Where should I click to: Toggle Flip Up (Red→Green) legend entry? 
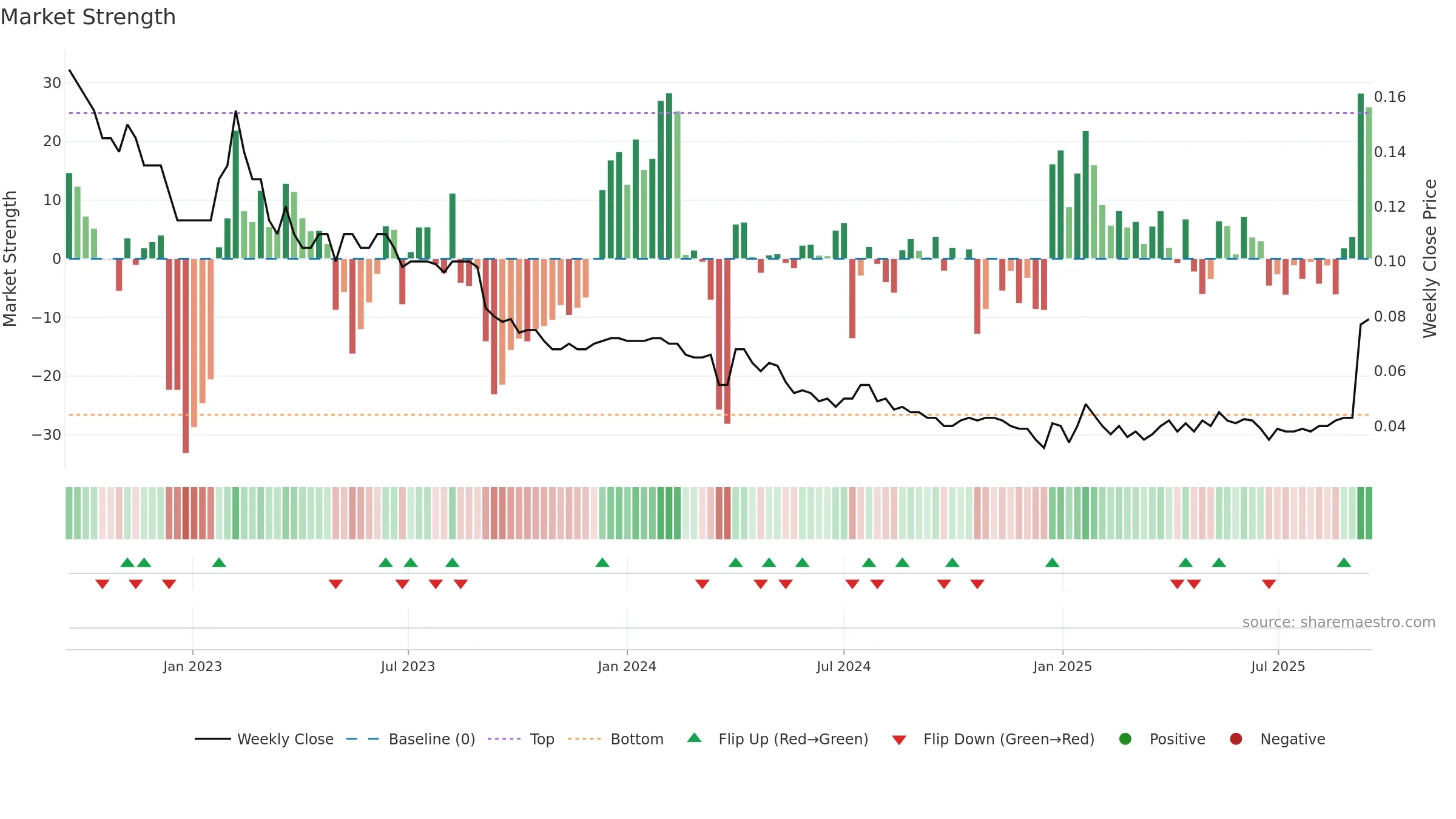pos(778,739)
